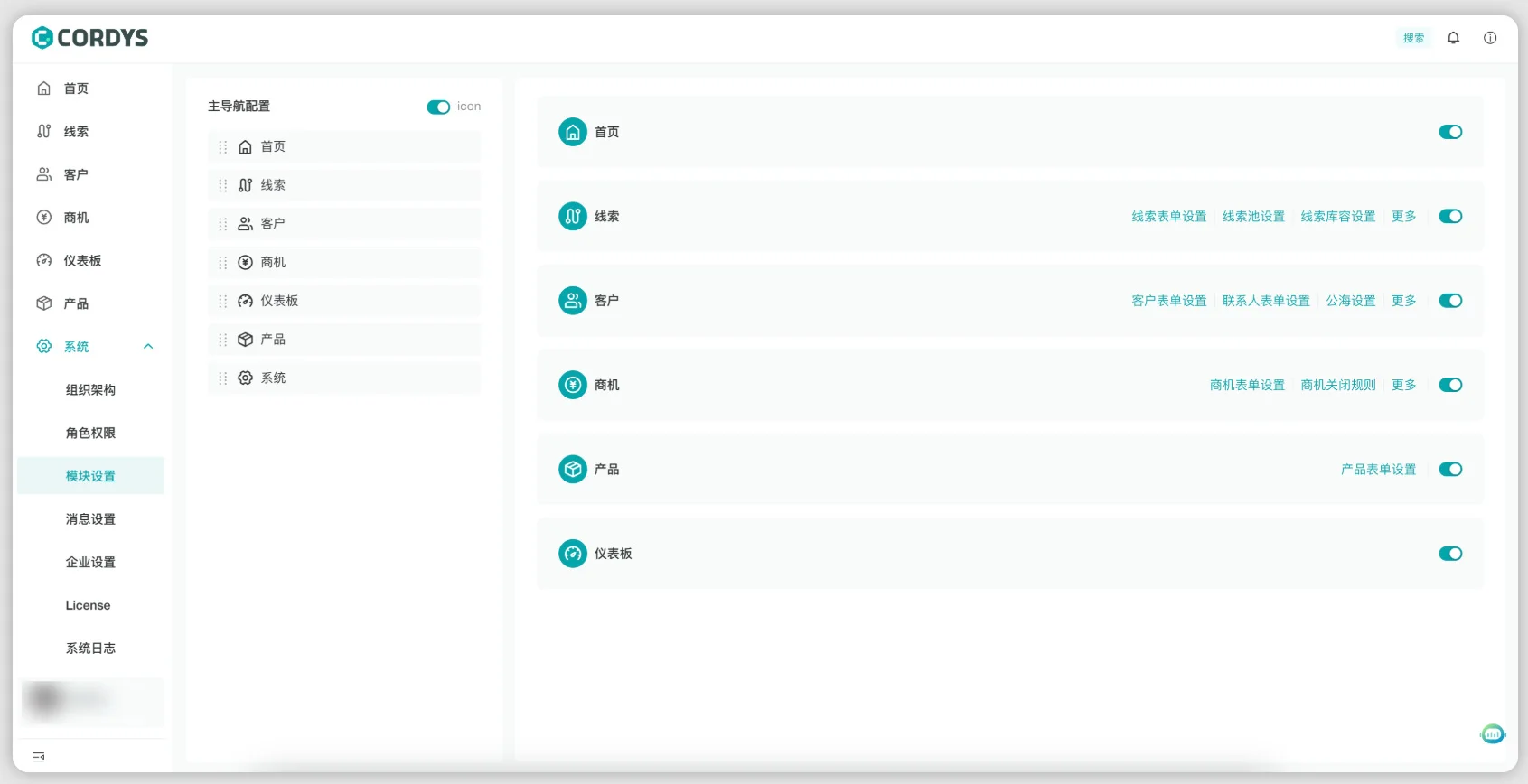
Task: Open 企业设置 submenu item
Action: click(90, 562)
